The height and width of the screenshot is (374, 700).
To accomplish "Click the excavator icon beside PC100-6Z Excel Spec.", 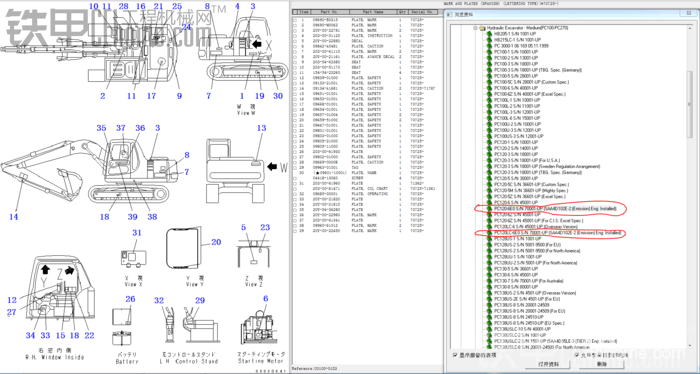I will click(489, 94).
